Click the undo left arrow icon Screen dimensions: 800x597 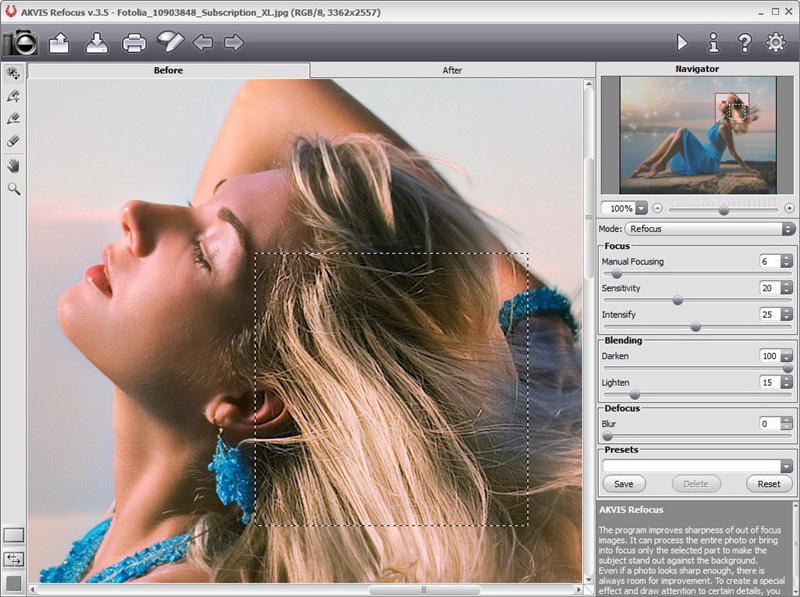(x=202, y=43)
